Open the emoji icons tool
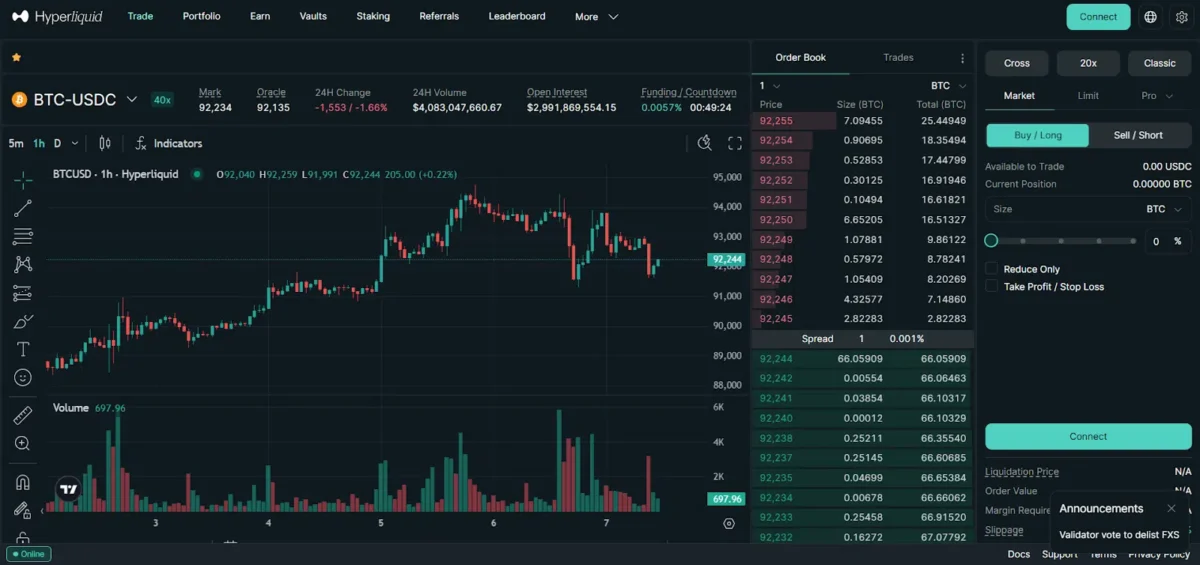This screenshot has height=565, width=1200. (x=22, y=378)
